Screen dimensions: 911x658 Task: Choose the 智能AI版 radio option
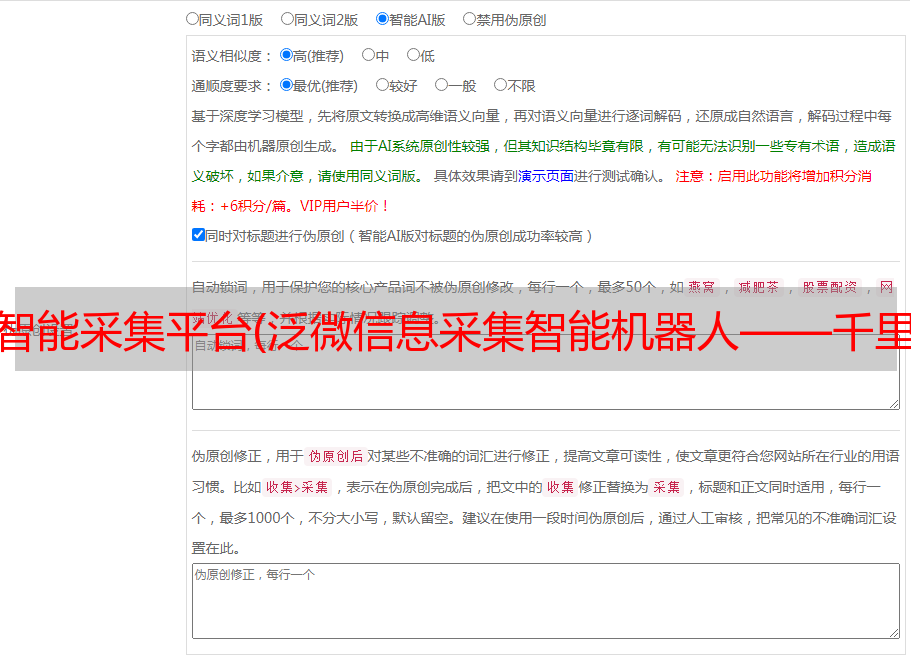pos(382,19)
